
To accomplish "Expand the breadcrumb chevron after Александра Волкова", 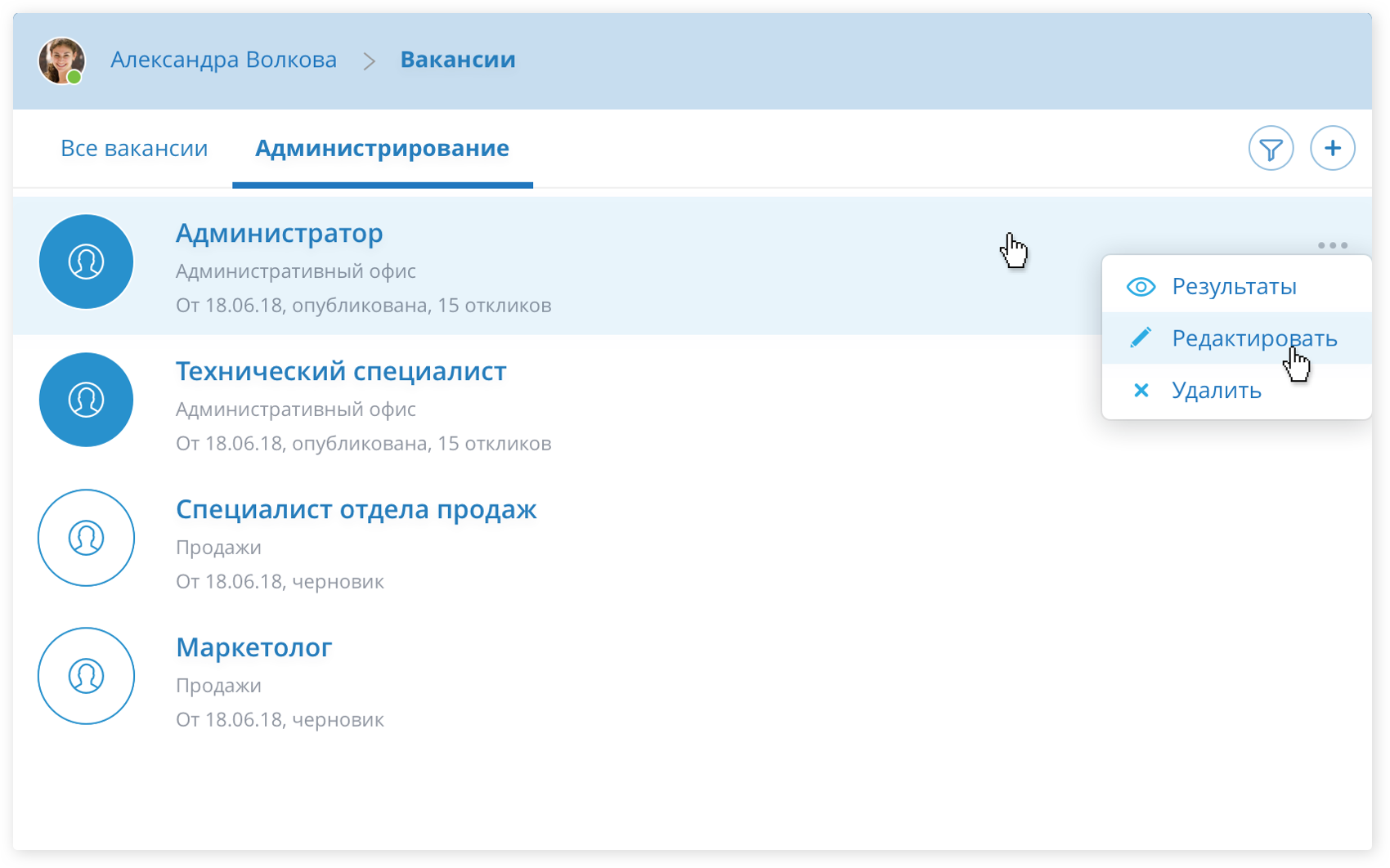I will 370,60.
